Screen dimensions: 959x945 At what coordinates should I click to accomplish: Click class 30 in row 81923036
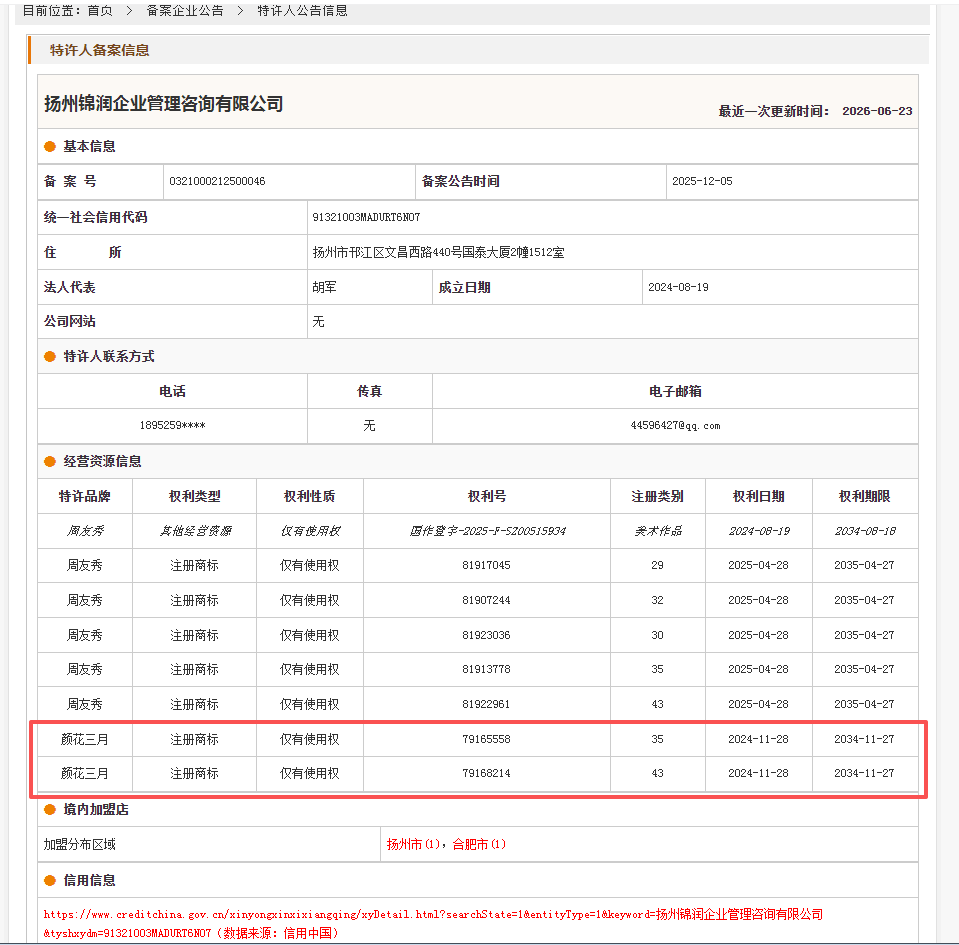[x=657, y=635]
